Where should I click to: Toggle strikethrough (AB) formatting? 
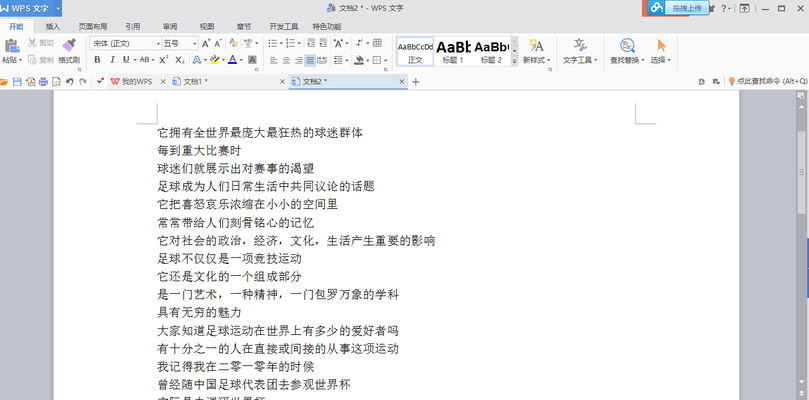tap(144, 60)
